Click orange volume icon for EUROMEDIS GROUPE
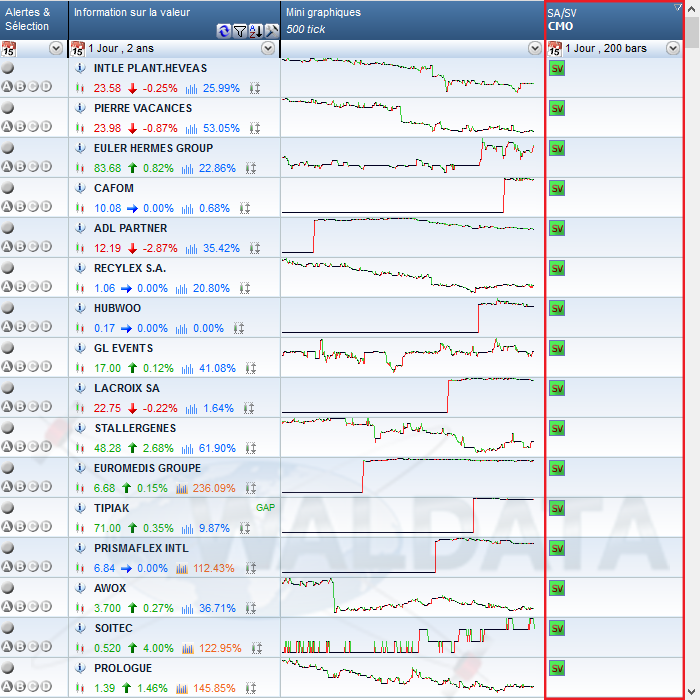The image size is (700, 700). pyautogui.click(x=182, y=488)
